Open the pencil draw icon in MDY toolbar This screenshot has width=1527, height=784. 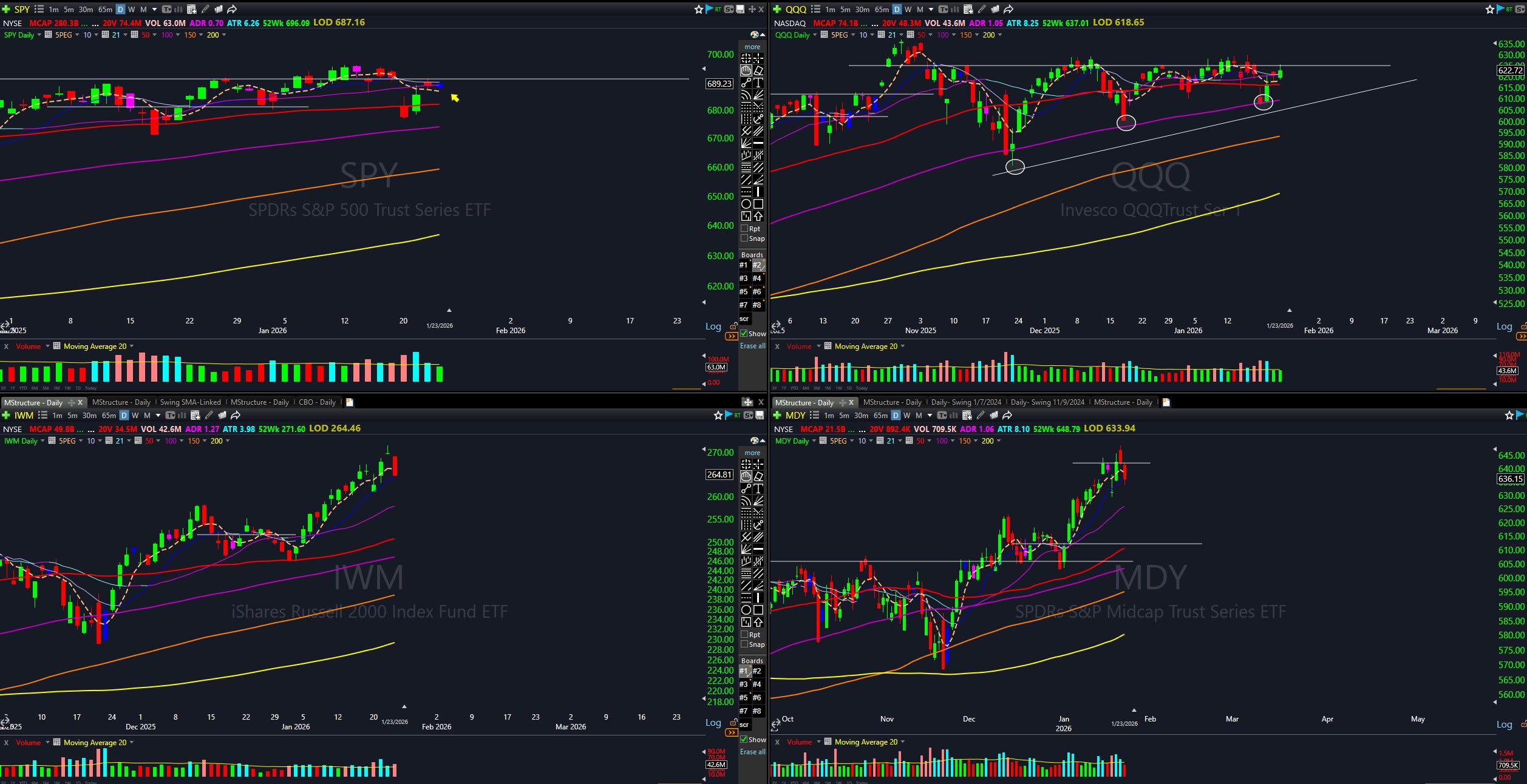(x=981, y=415)
